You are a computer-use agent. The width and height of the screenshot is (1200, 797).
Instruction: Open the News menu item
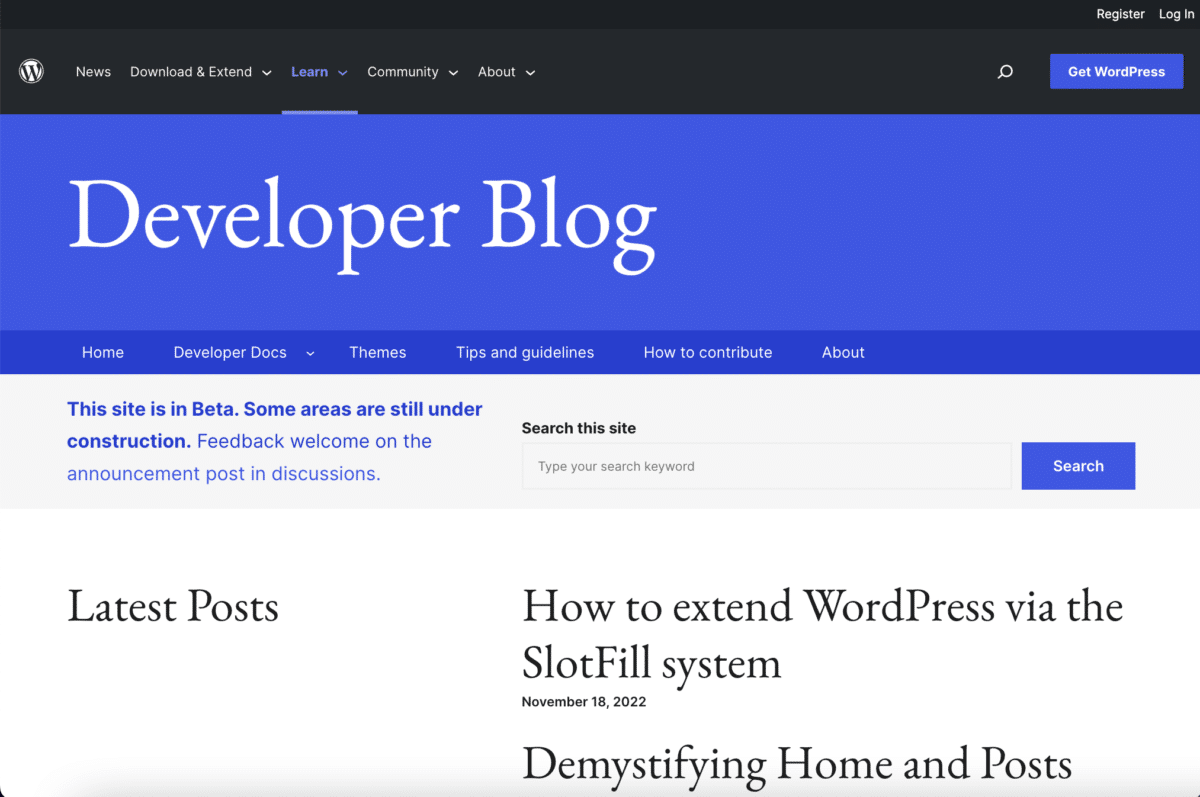[x=93, y=72]
